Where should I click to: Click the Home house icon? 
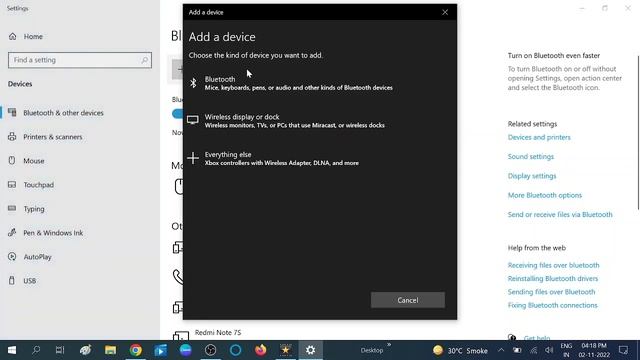[x=13, y=36]
